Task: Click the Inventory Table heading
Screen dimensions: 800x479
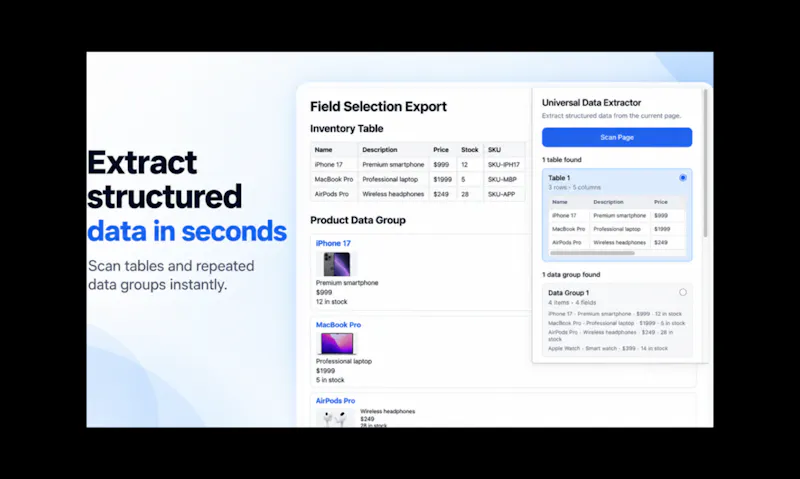Action: click(346, 129)
